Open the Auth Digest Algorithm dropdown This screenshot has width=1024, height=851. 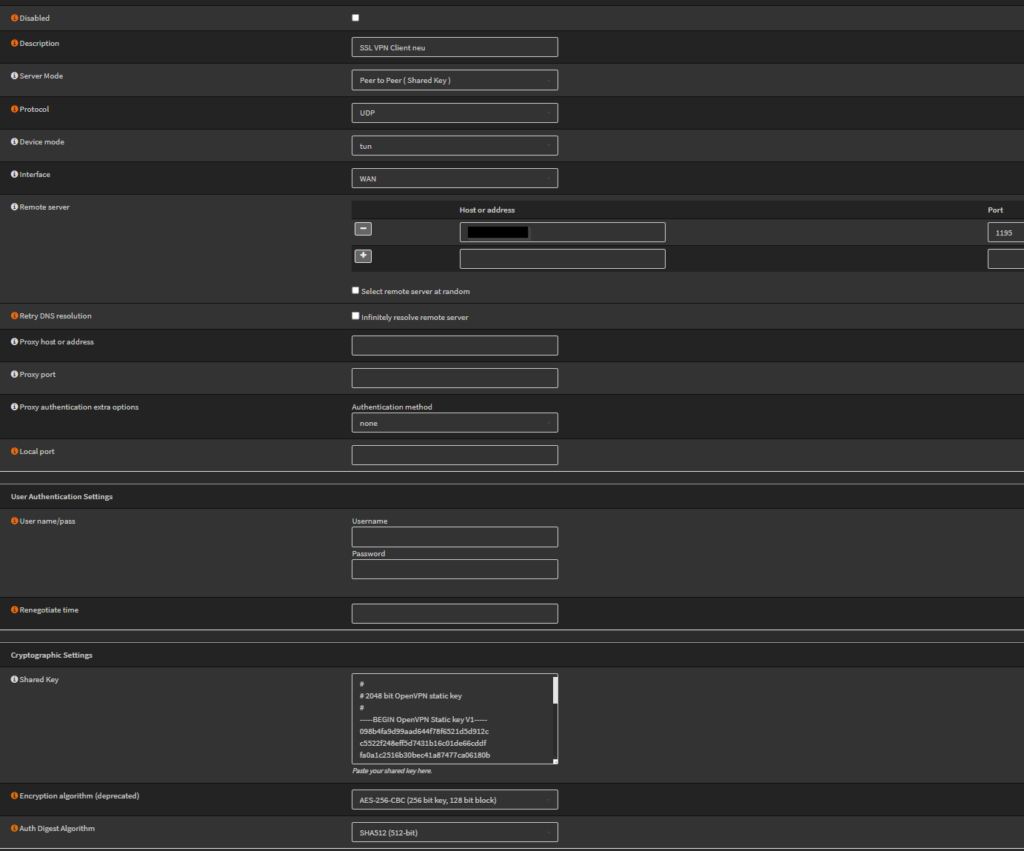pyautogui.click(x=454, y=832)
